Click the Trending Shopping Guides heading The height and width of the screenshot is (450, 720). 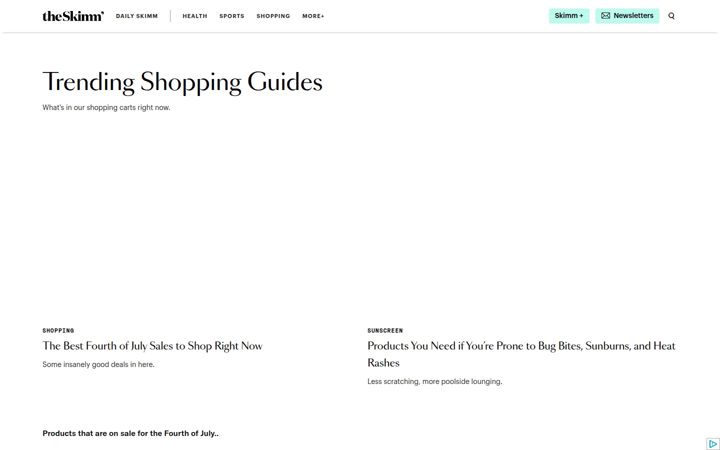[x=182, y=82]
